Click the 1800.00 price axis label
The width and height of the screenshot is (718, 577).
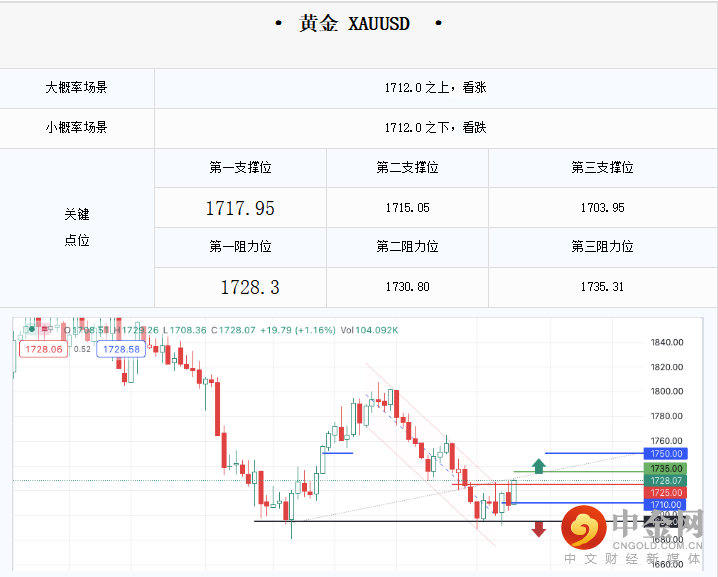(x=667, y=392)
